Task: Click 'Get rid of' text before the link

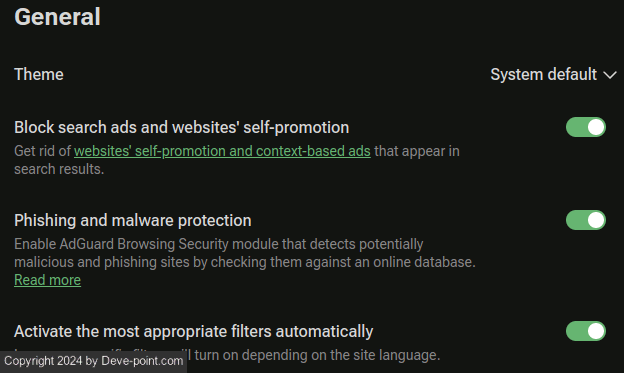Action: click(x=43, y=151)
